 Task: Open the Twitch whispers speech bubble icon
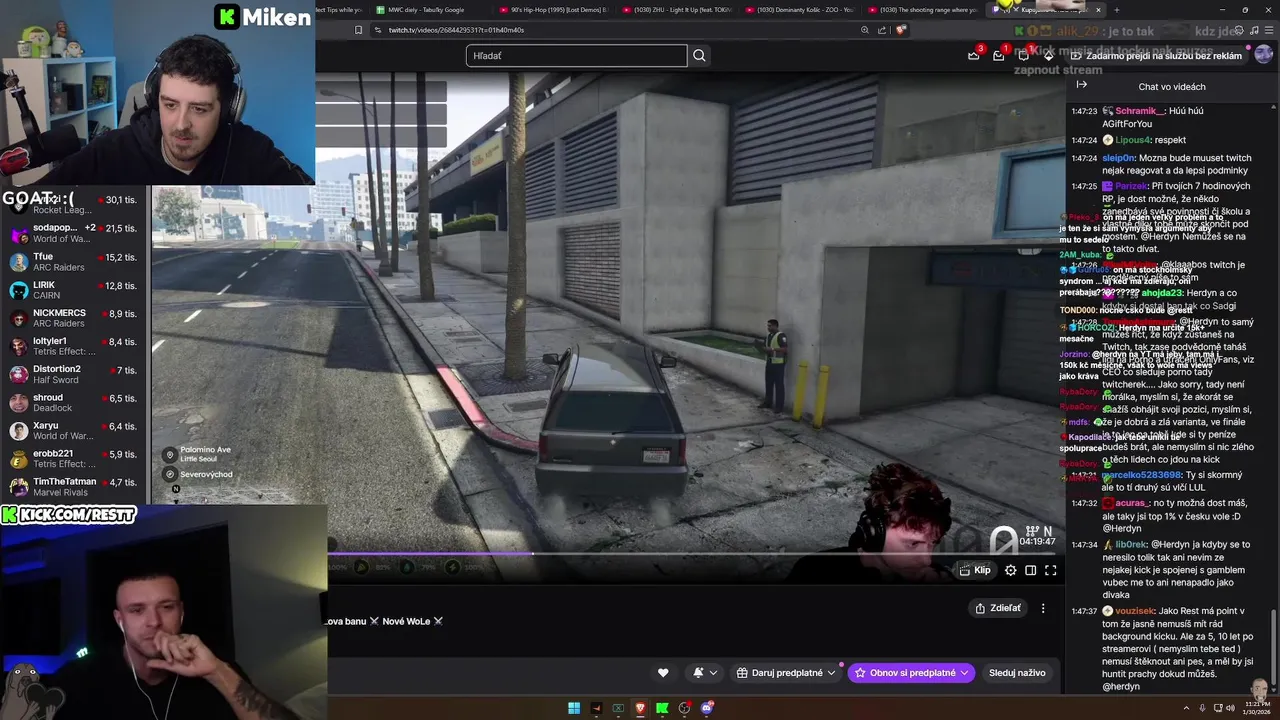point(1023,56)
